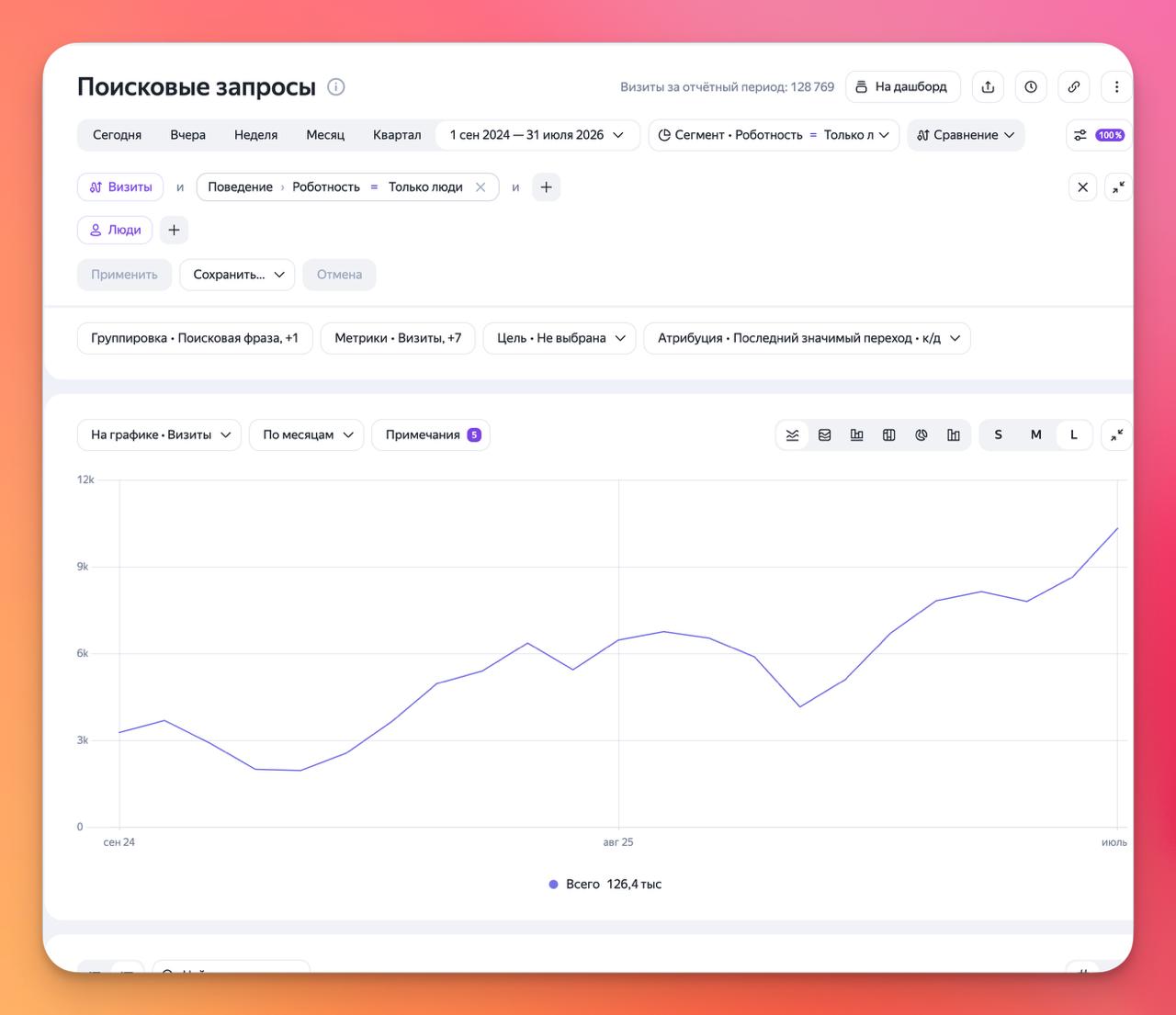Copy the report link with the chain icon
This screenshot has height=1015, width=1176.
pyautogui.click(x=1074, y=87)
